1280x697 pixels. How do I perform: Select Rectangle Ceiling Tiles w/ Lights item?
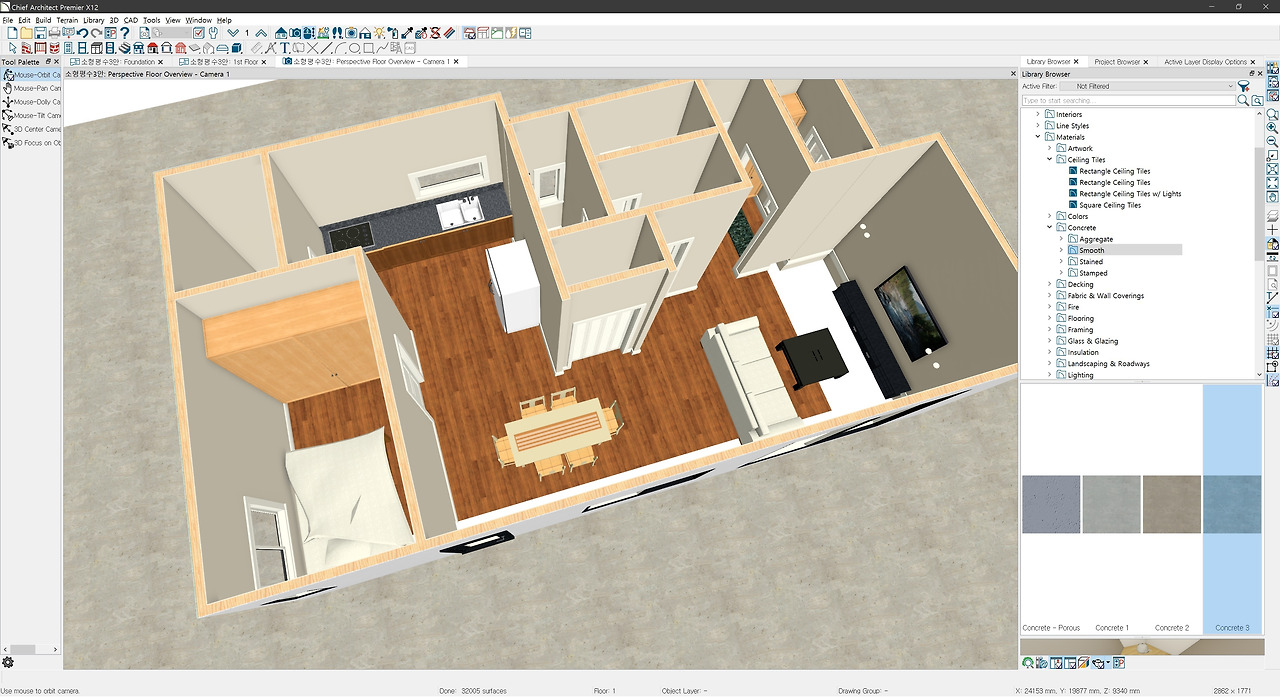pyautogui.click(x=1125, y=194)
